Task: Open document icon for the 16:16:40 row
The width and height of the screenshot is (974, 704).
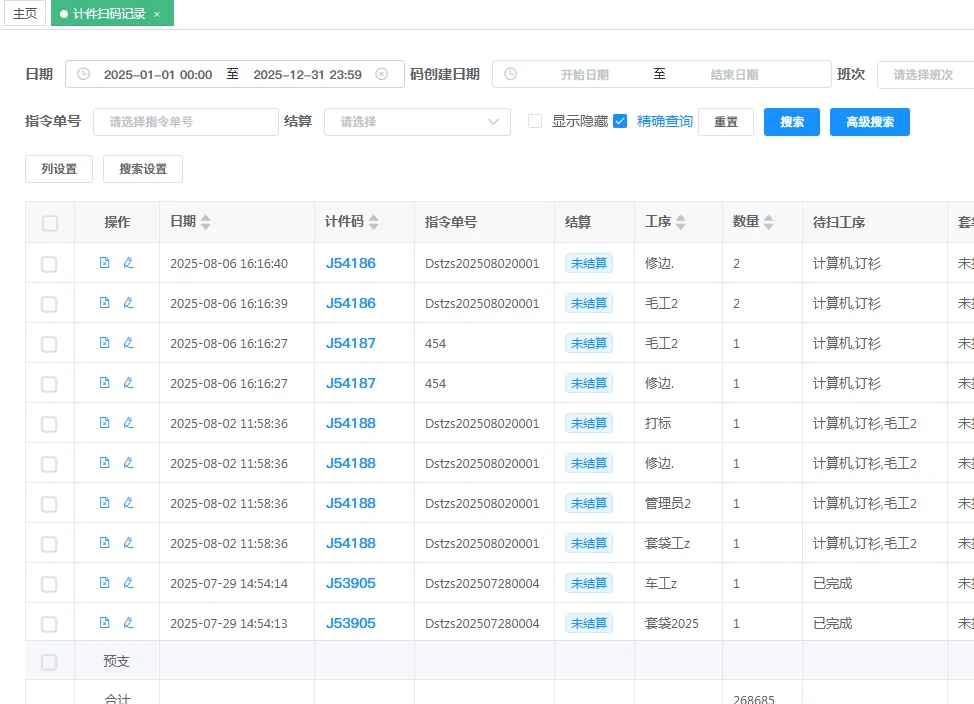Action: [104, 263]
